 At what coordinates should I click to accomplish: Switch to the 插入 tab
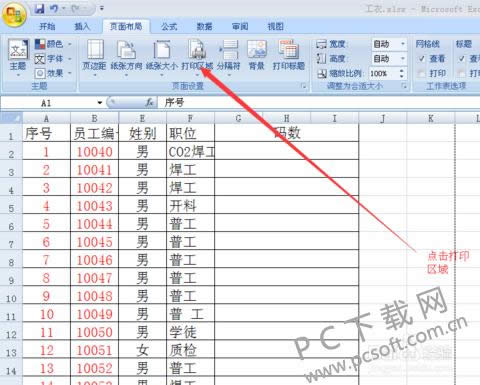[82, 26]
